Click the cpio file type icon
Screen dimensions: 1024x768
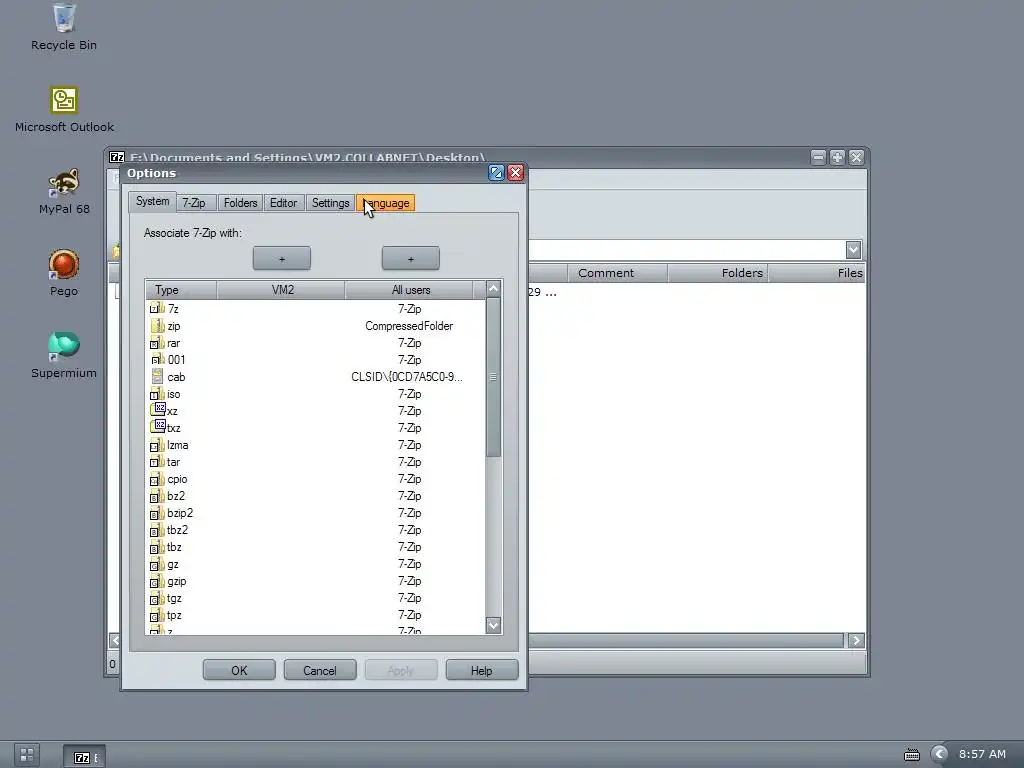(157, 479)
